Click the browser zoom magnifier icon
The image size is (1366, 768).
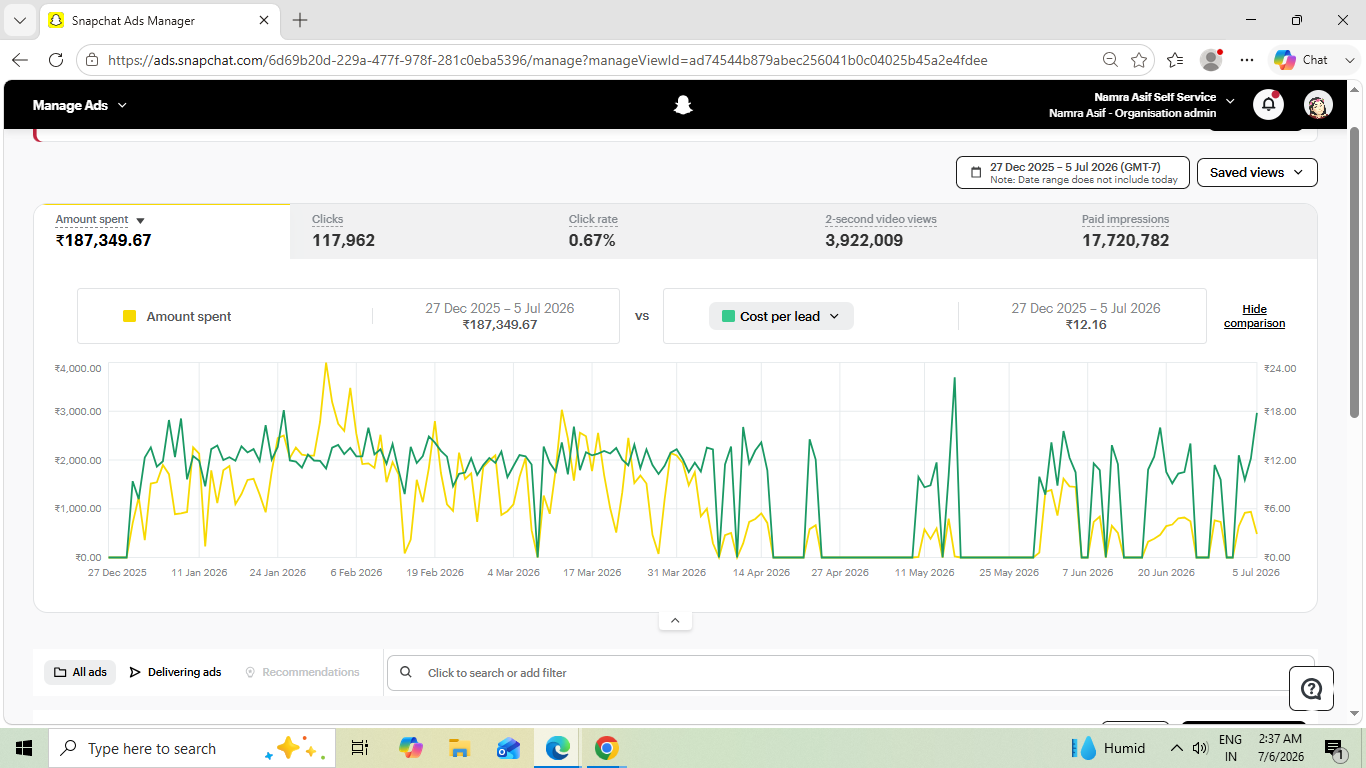click(1110, 60)
